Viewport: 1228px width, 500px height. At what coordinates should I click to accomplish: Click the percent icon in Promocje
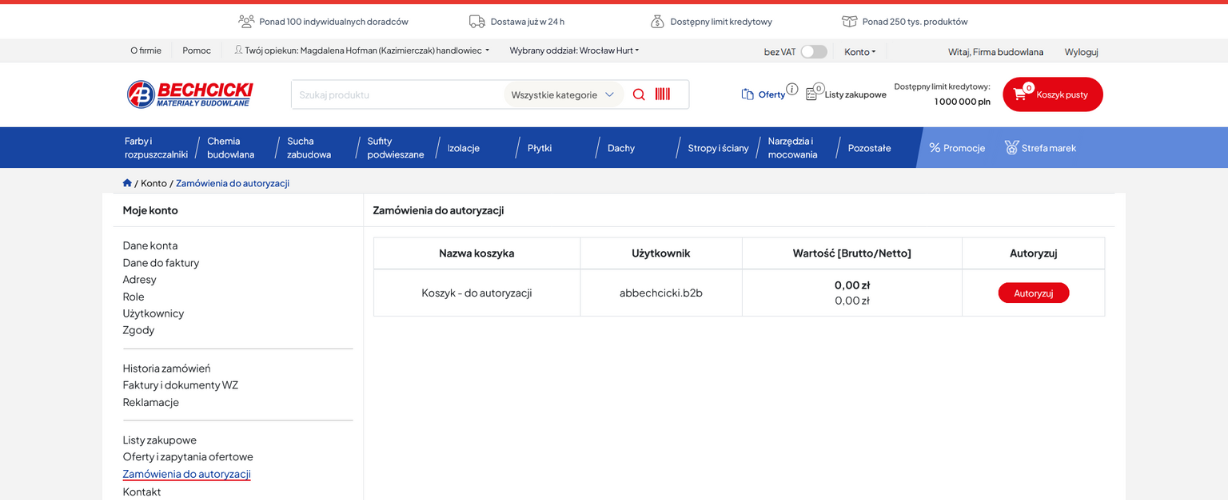pyautogui.click(x=935, y=148)
